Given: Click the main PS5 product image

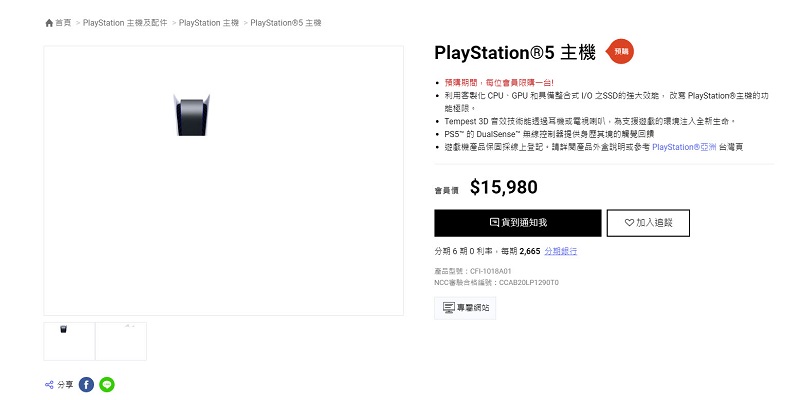Looking at the screenshot, I should [190, 115].
